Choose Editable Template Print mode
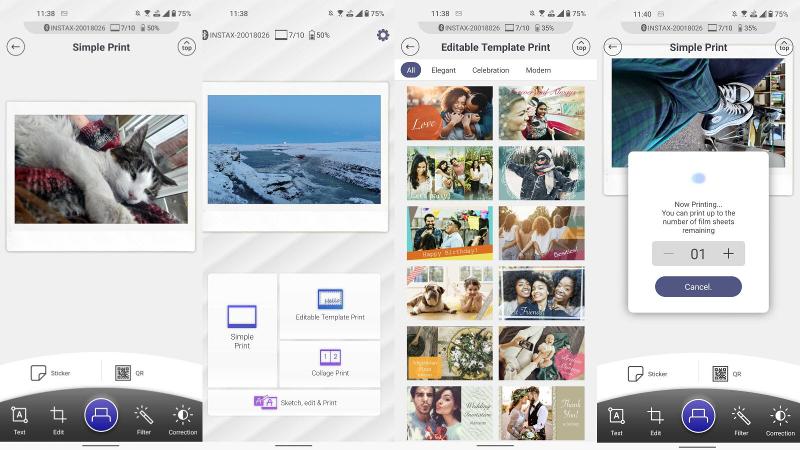The image size is (800, 450). 330,306
